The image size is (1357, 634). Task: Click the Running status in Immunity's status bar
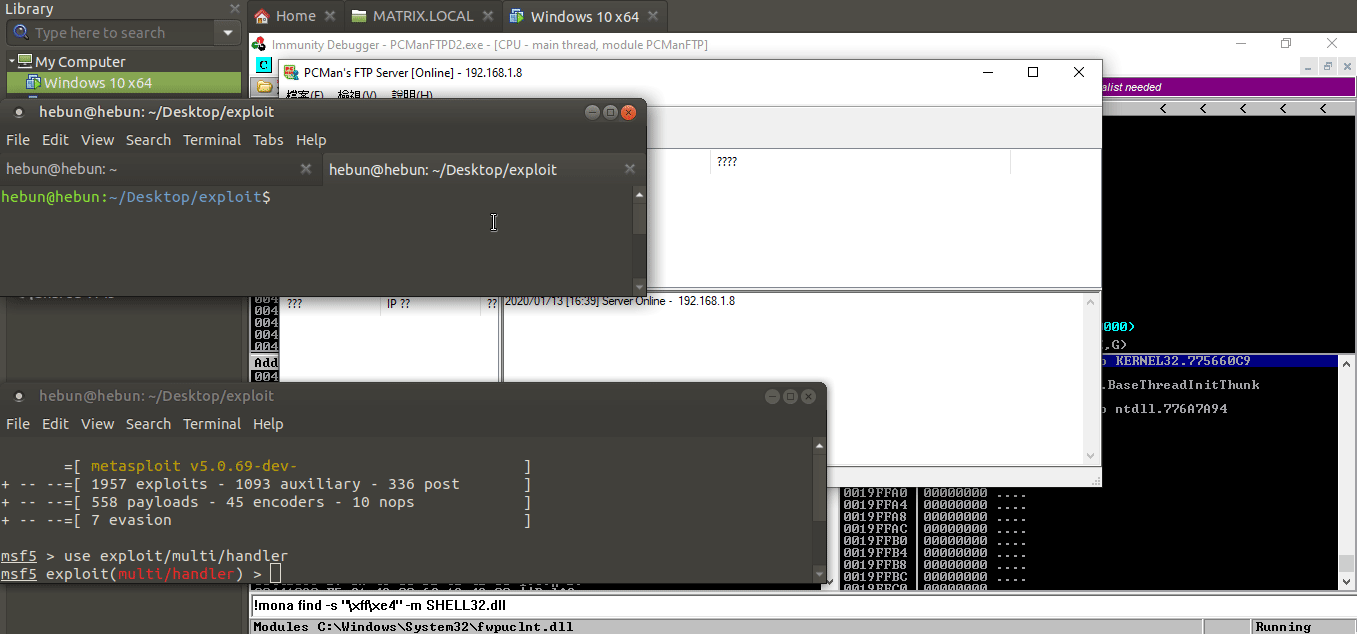coord(1283,627)
